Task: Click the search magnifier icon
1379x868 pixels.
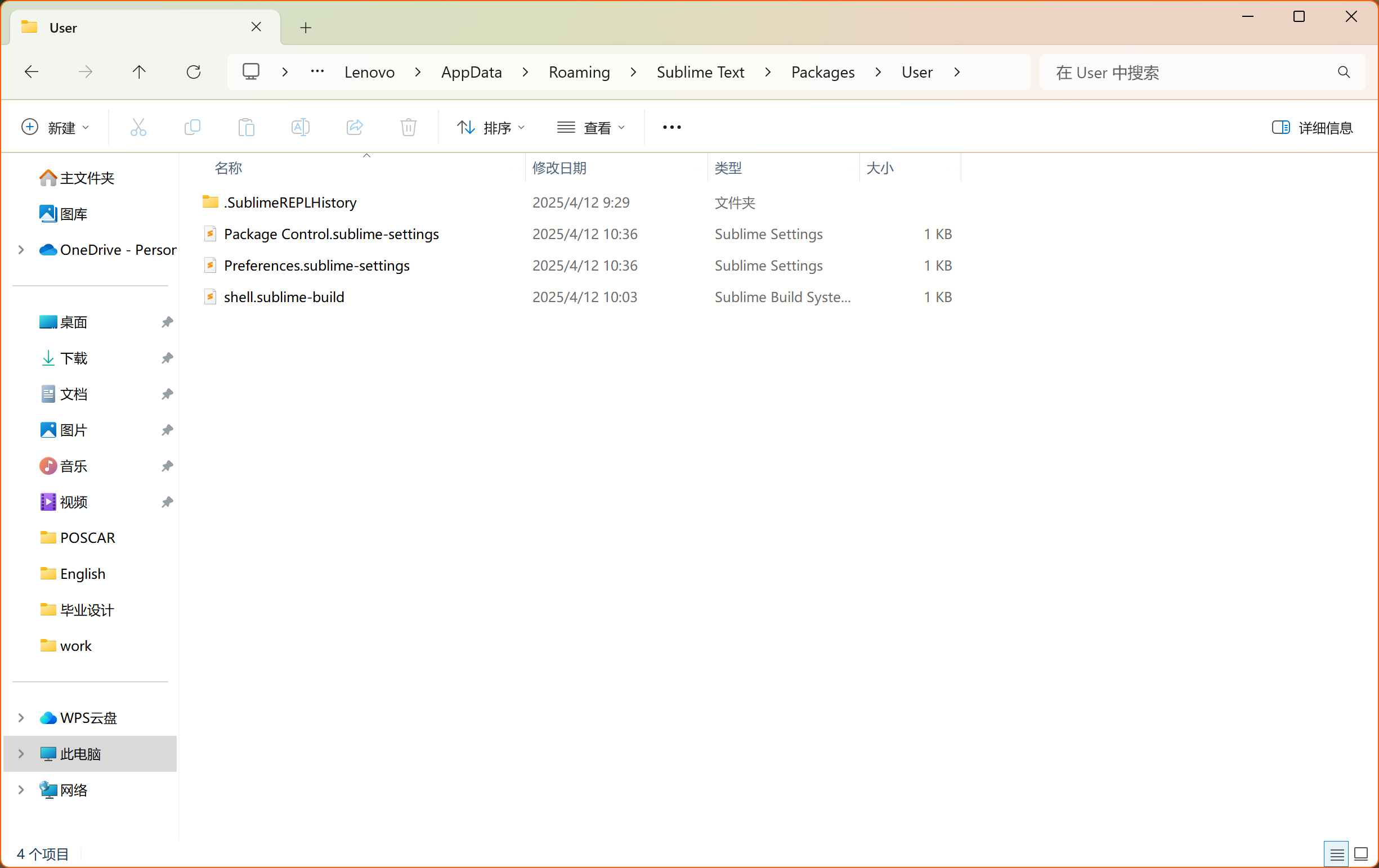Action: point(1344,72)
